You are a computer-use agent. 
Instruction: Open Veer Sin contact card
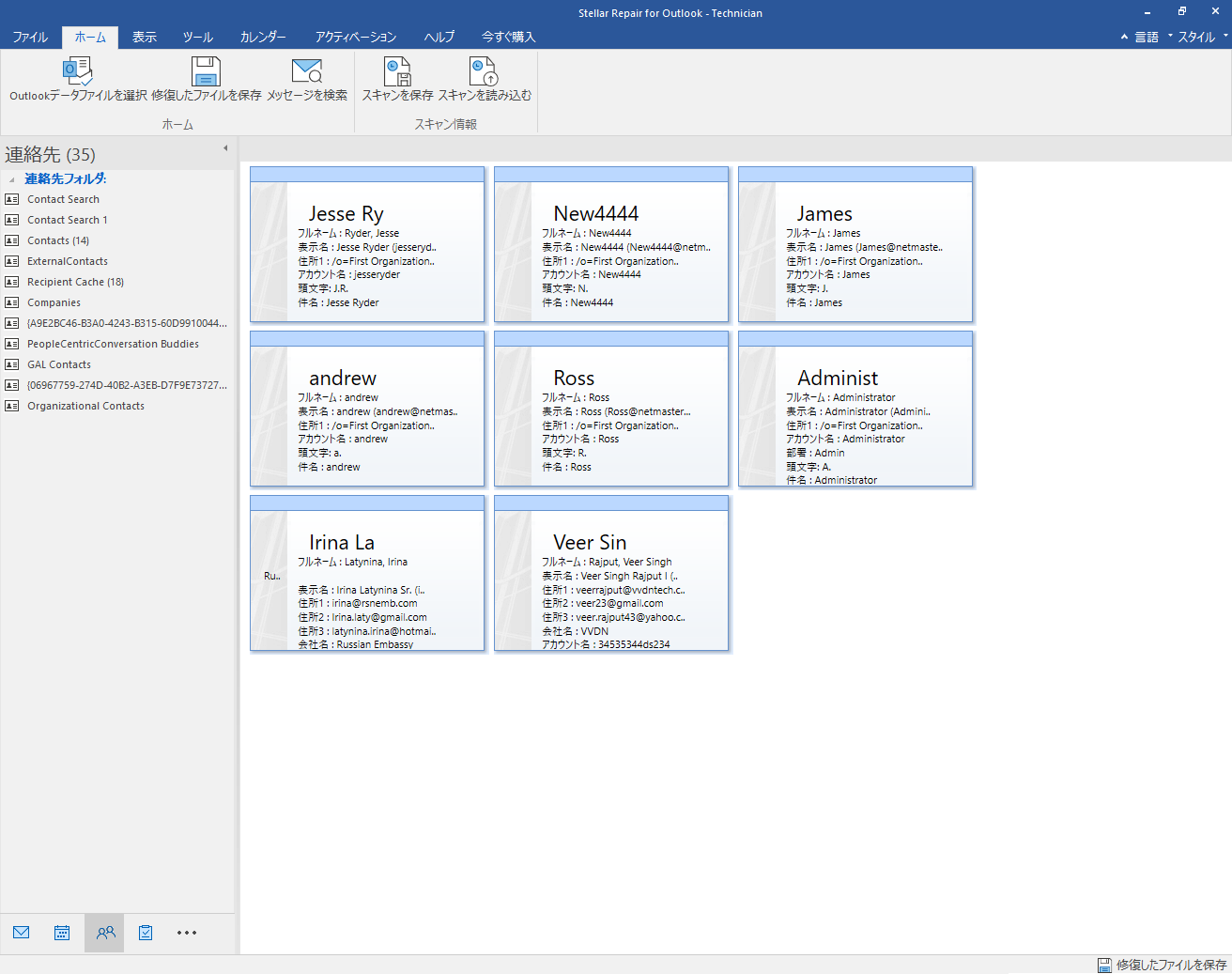611,573
